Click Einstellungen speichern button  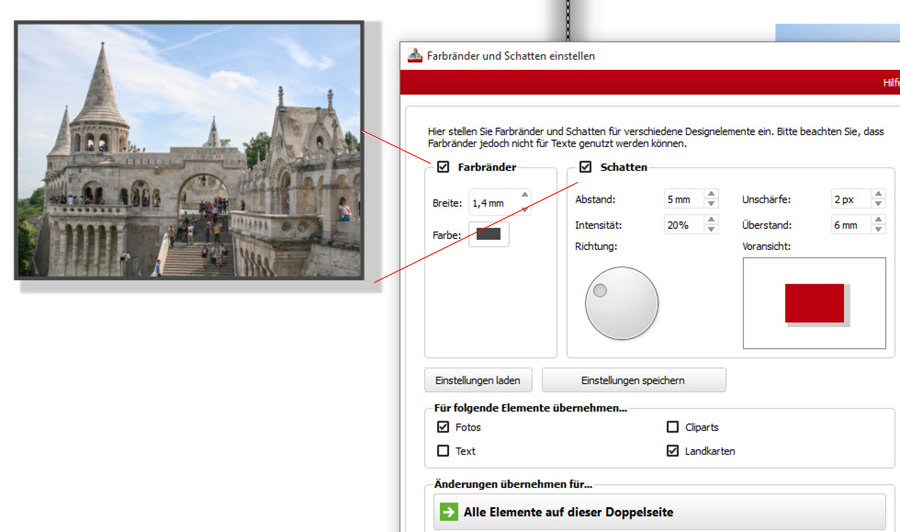pyautogui.click(x=633, y=380)
